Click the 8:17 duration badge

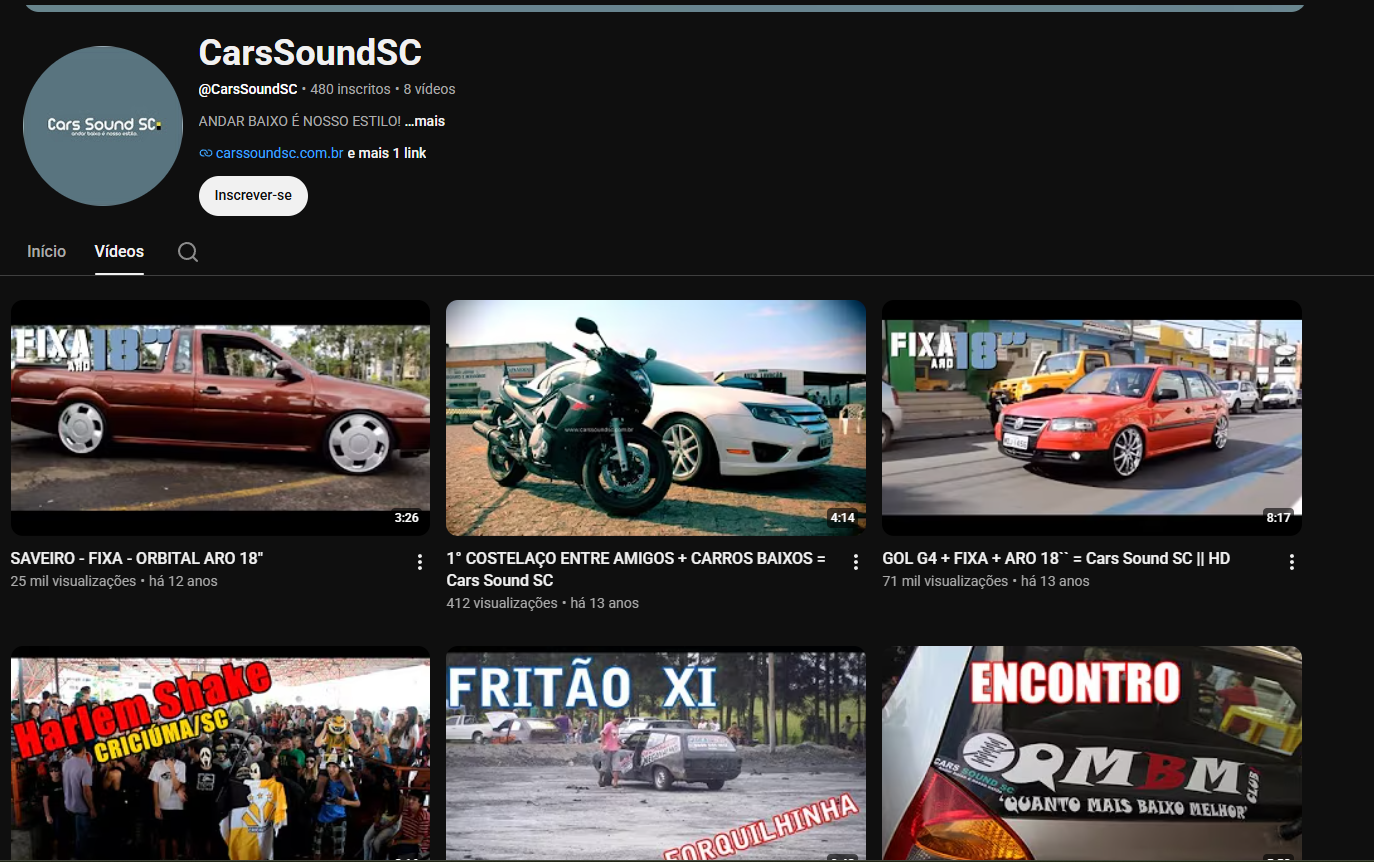point(1279,518)
